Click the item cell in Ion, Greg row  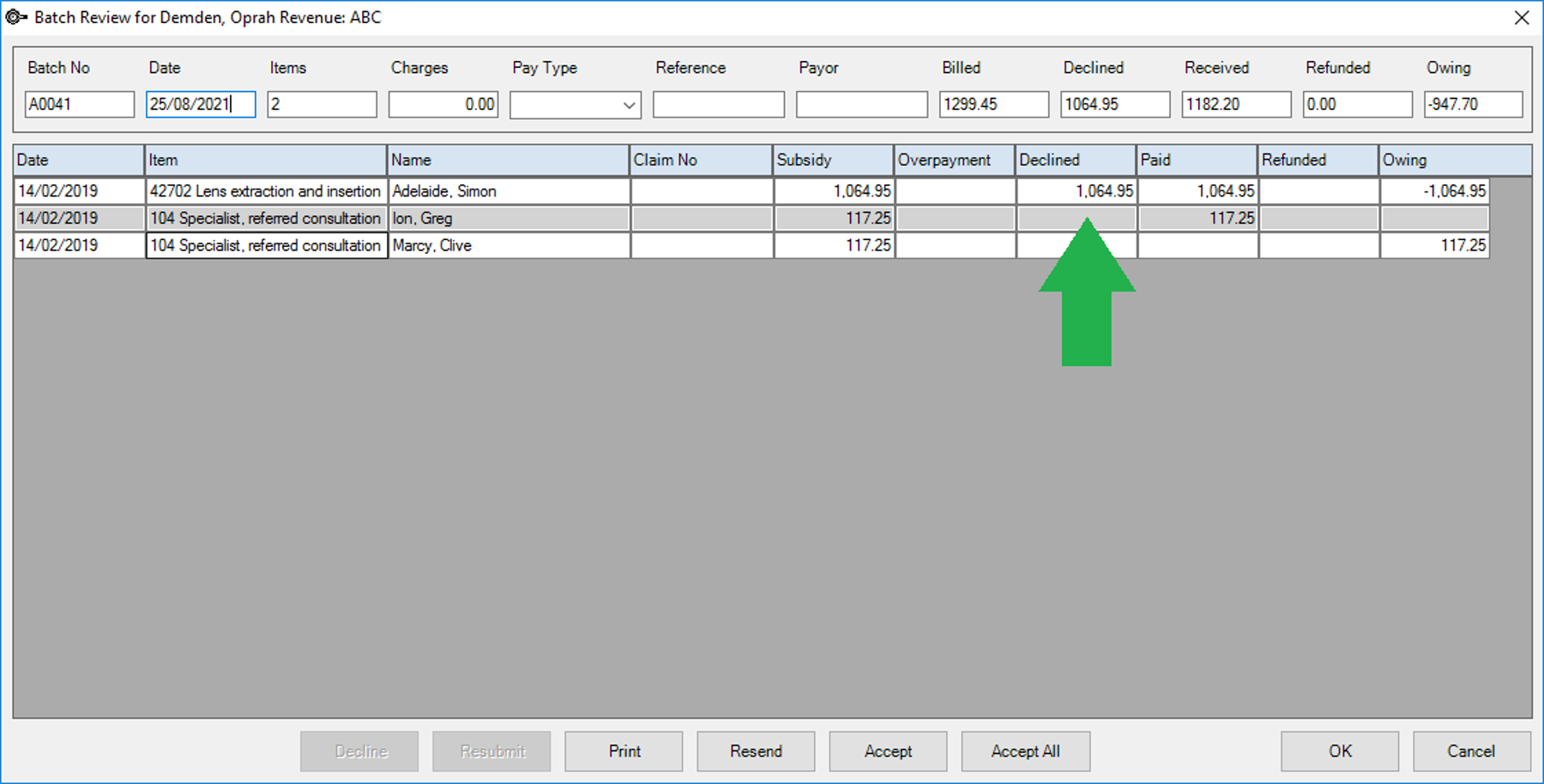tap(266, 219)
